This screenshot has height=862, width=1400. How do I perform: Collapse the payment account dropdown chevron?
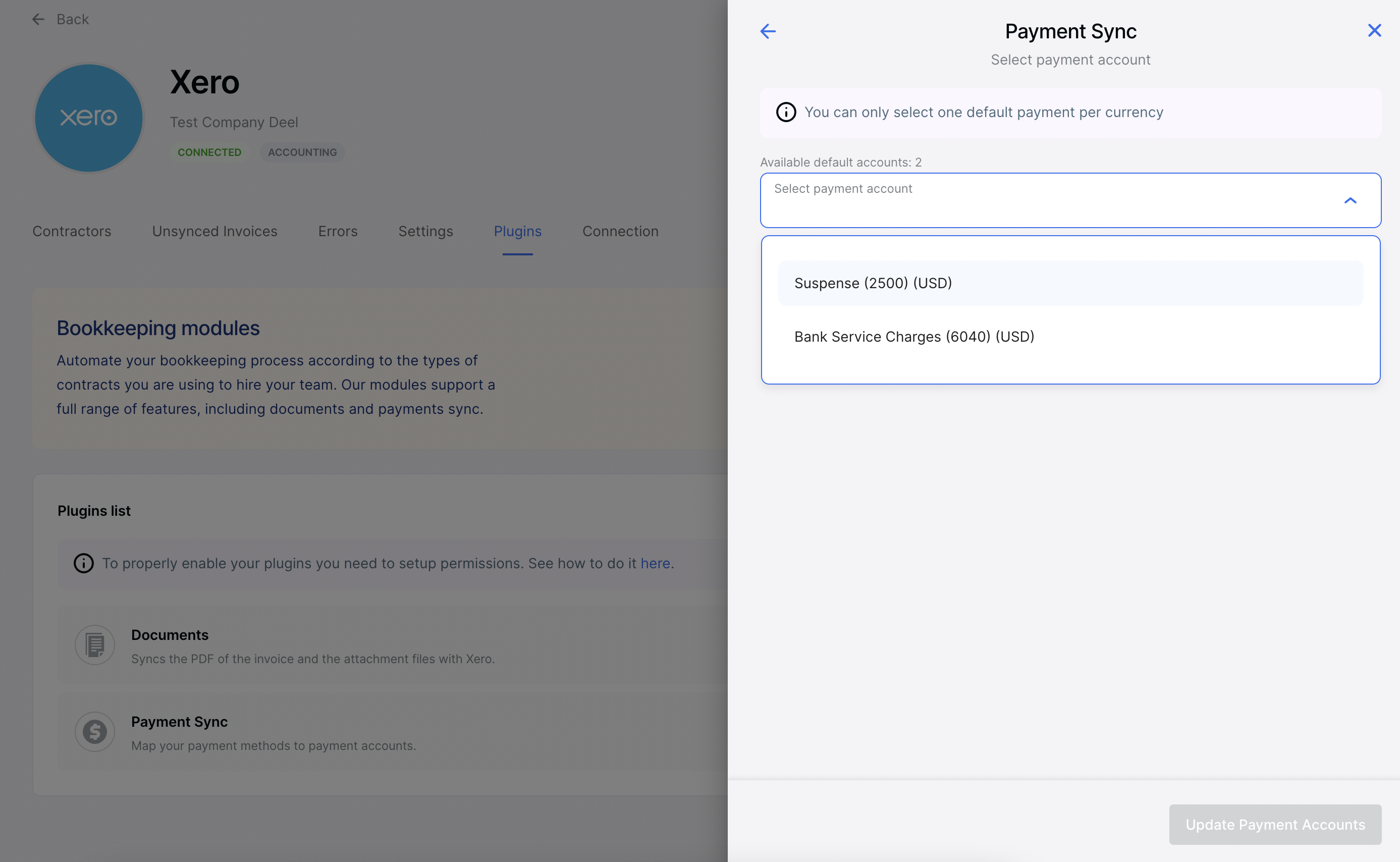1350,201
